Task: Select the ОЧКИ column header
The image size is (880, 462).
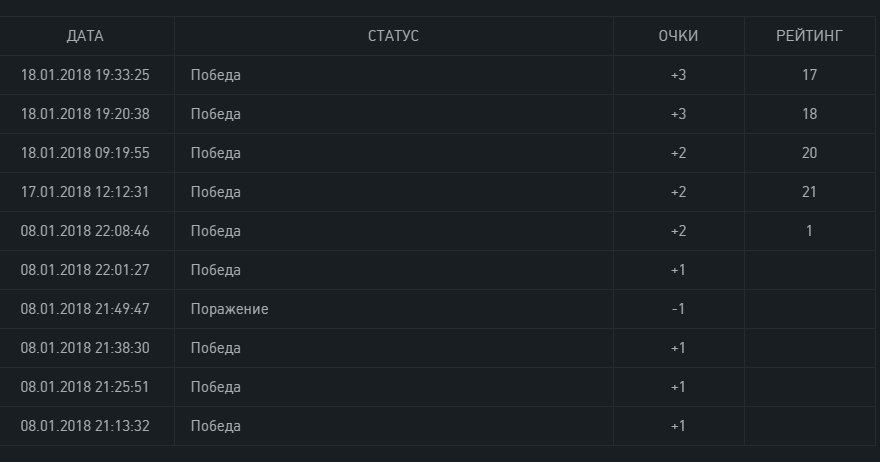Action: point(678,36)
